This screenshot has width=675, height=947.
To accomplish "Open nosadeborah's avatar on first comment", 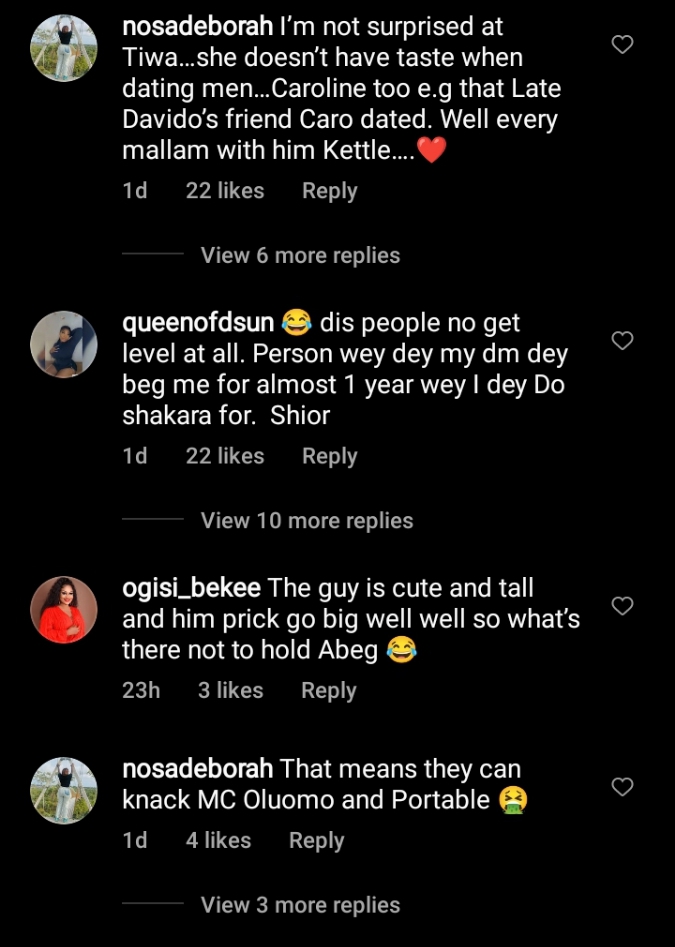I will [x=64, y=48].
